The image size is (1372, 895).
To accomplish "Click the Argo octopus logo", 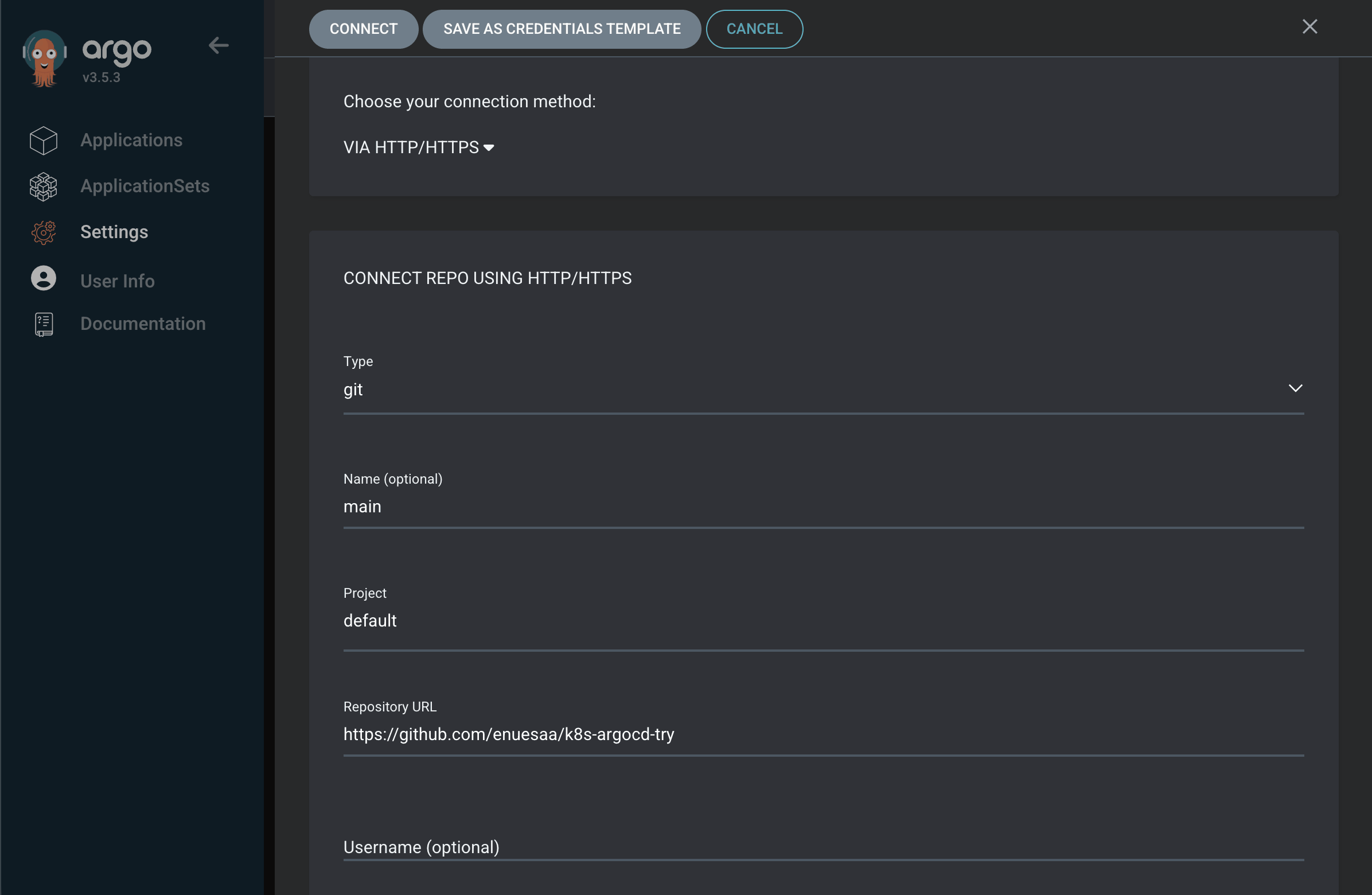I will pos(44,59).
